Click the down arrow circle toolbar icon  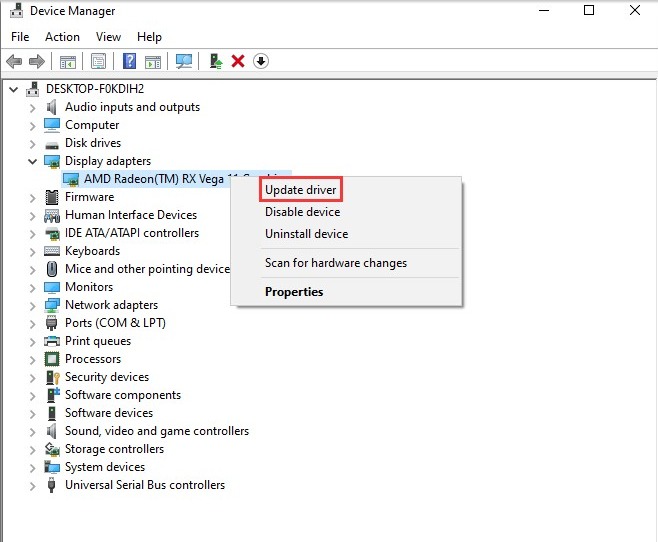point(261,62)
